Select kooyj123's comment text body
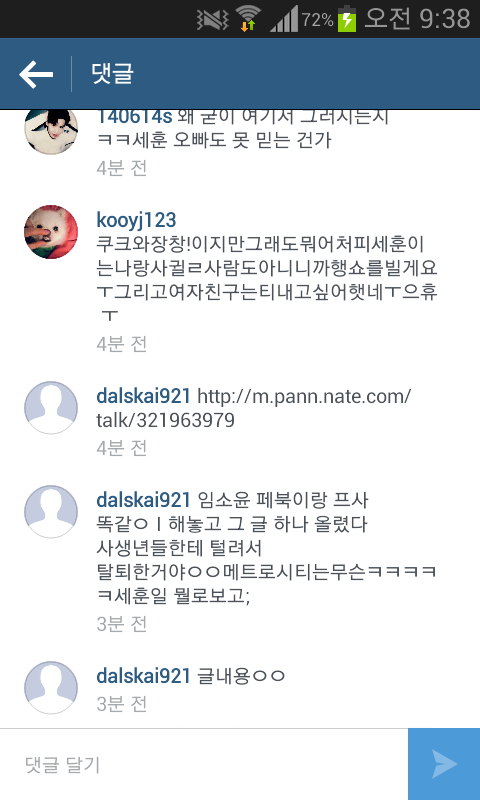This screenshot has height=800, width=480. coord(267,280)
